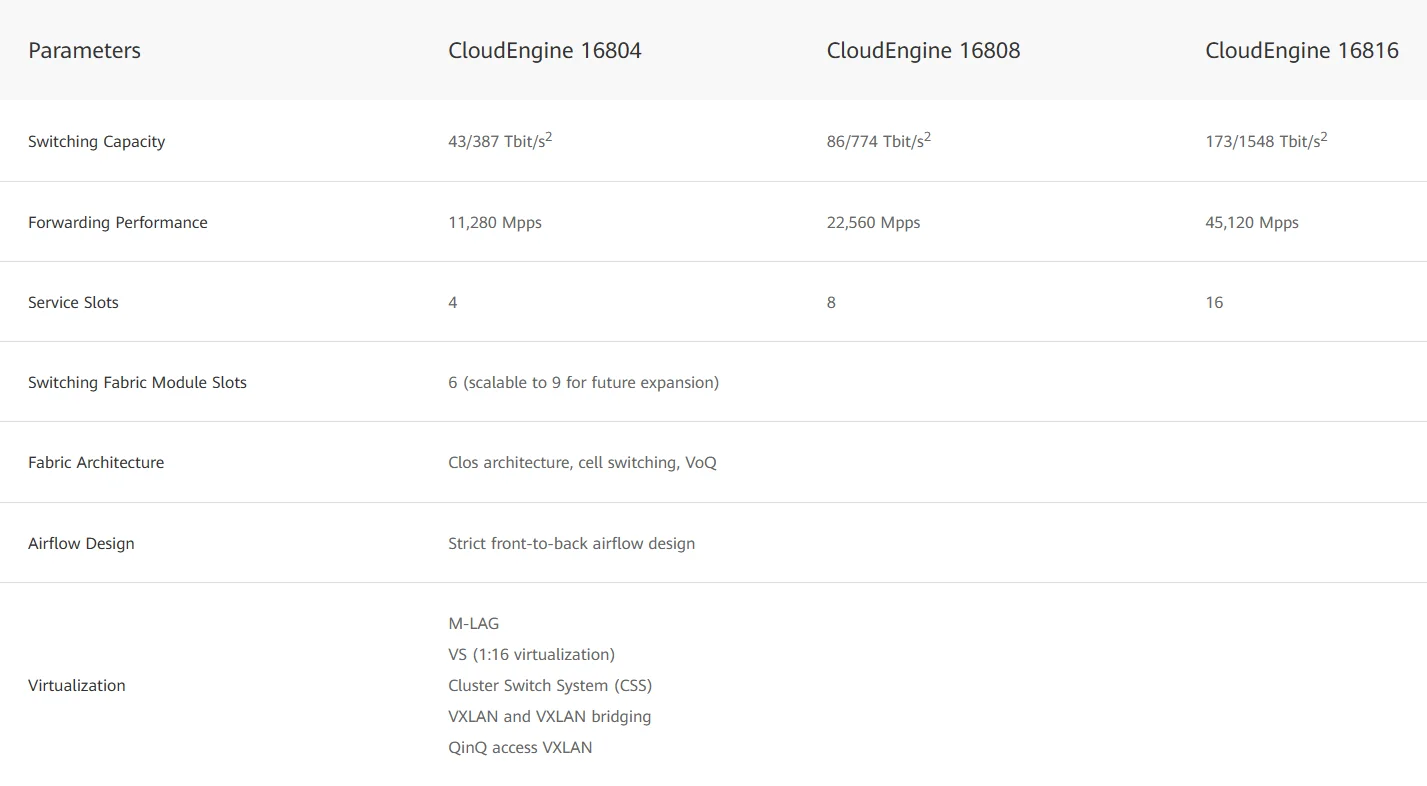Click the Cluster Switch System (CSS) line
Image resolution: width=1427 pixels, height=786 pixels.
tap(550, 685)
